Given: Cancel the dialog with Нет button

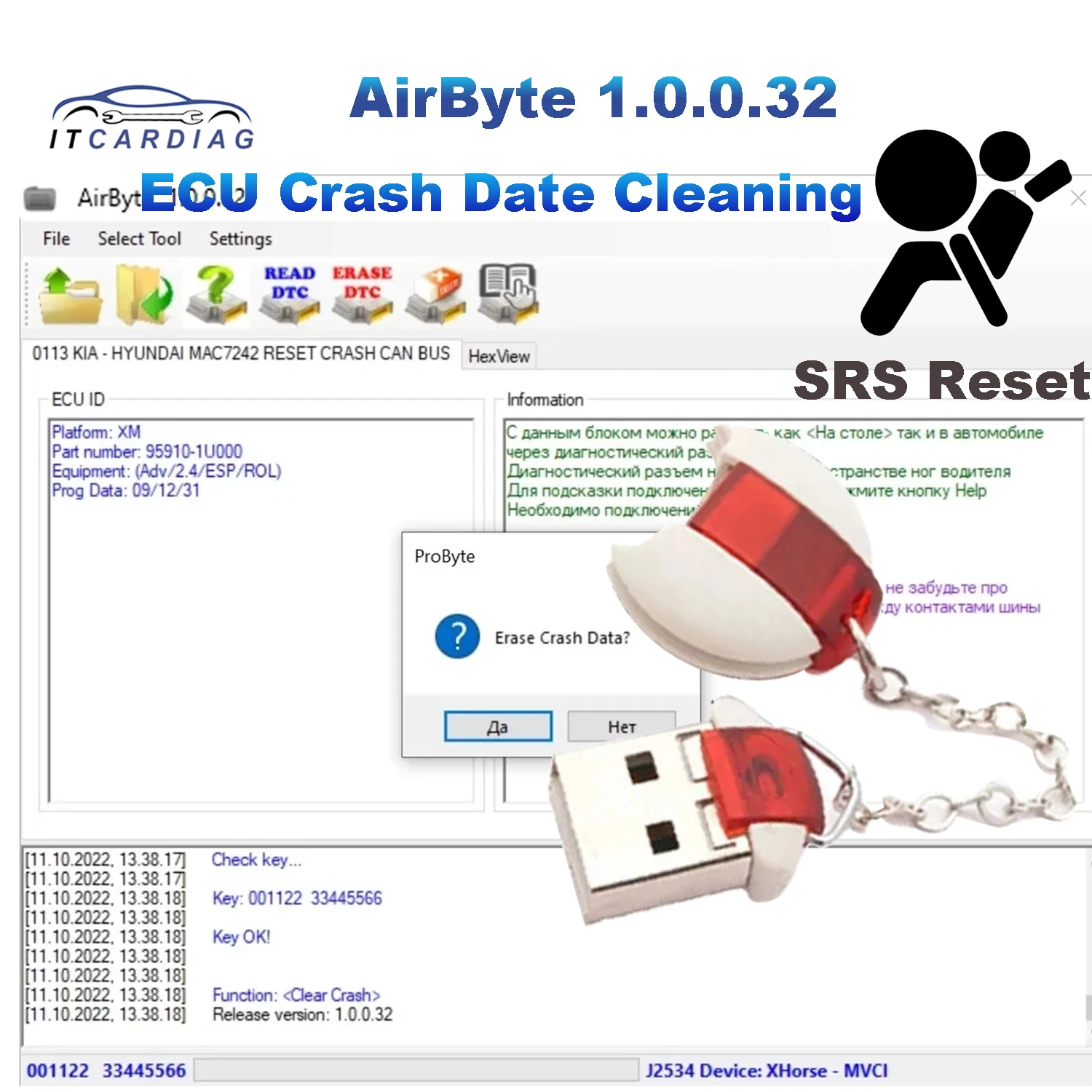Looking at the screenshot, I should tap(621, 726).
